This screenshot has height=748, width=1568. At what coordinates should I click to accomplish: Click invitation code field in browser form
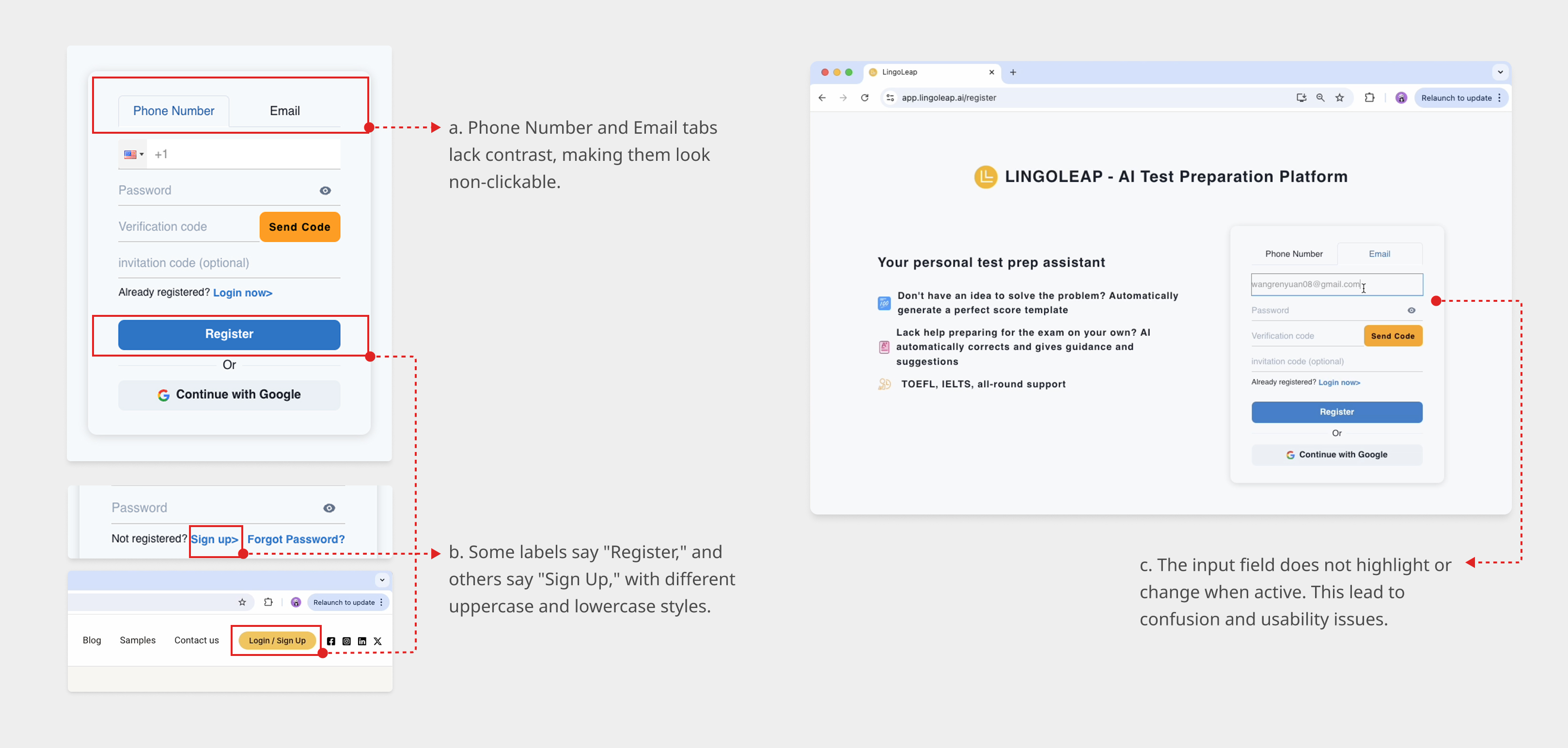(x=1337, y=361)
